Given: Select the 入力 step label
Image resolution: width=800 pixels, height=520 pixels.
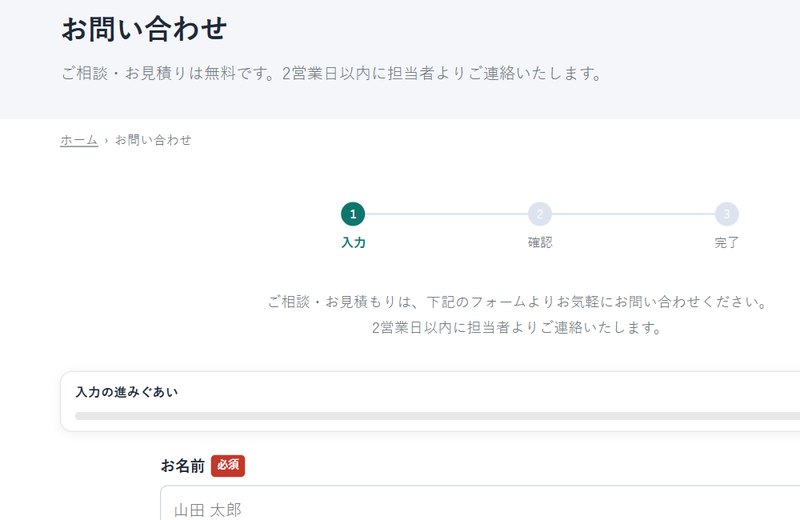Looking at the screenshot, I should coord(353,242).
